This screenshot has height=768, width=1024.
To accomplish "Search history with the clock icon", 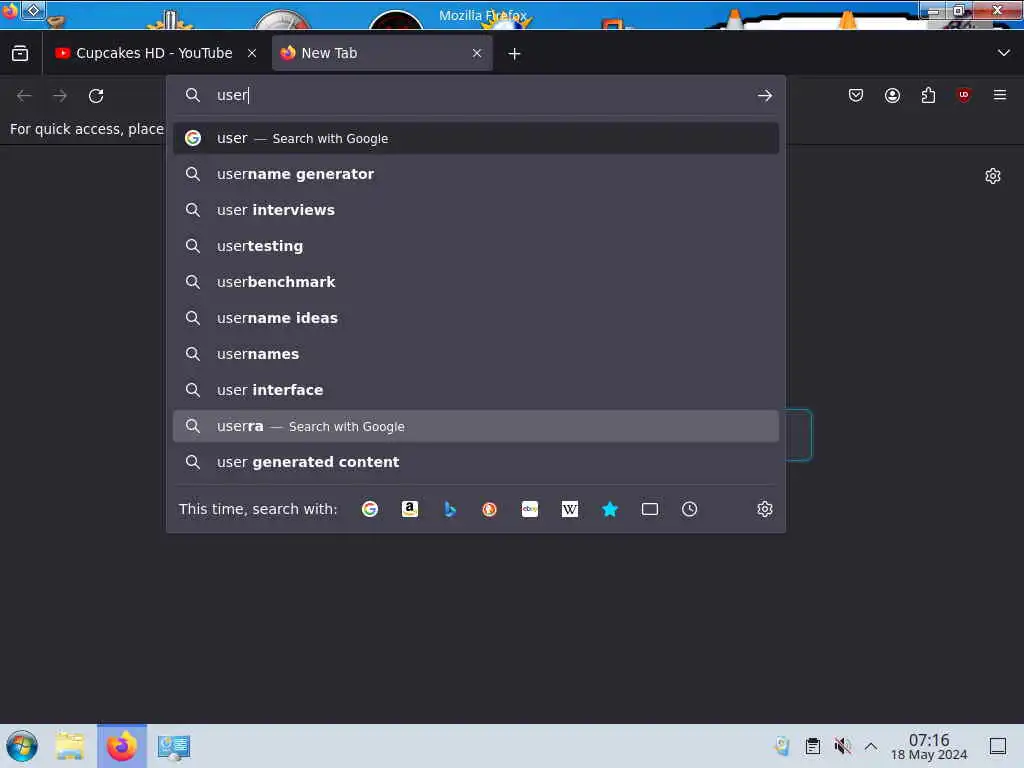I will (690, 509).
